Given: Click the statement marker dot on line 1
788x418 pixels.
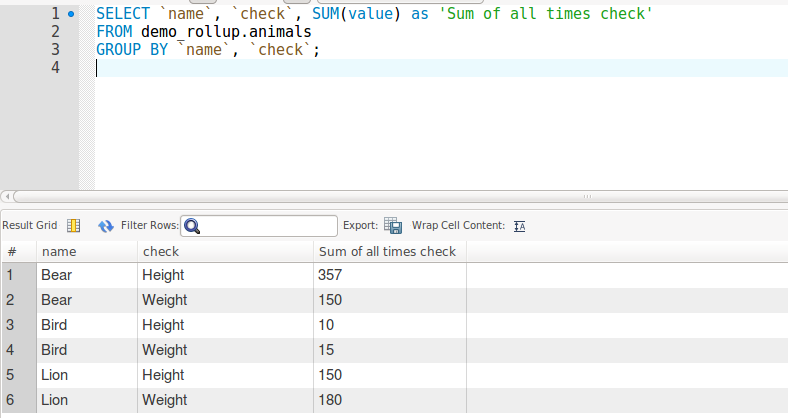Looking at the screenshot, I should coord(69,15).
